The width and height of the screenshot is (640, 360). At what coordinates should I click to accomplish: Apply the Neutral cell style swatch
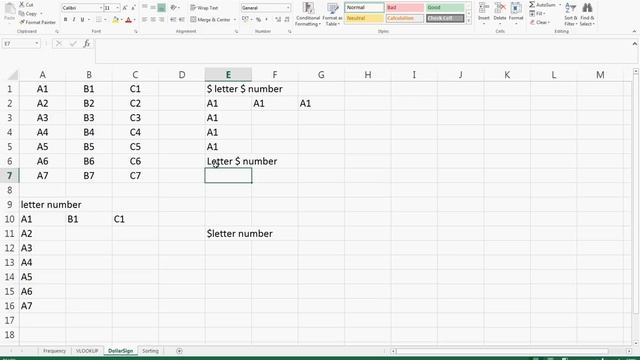[364, 18]
